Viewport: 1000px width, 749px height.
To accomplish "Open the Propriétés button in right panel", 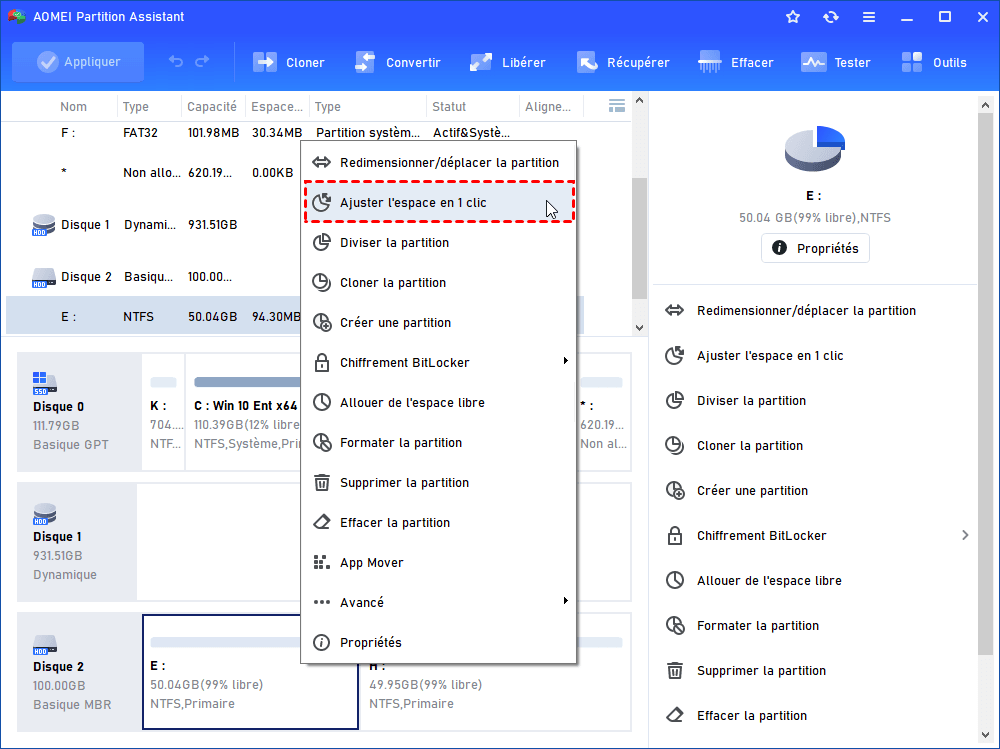I will [815, 249].
